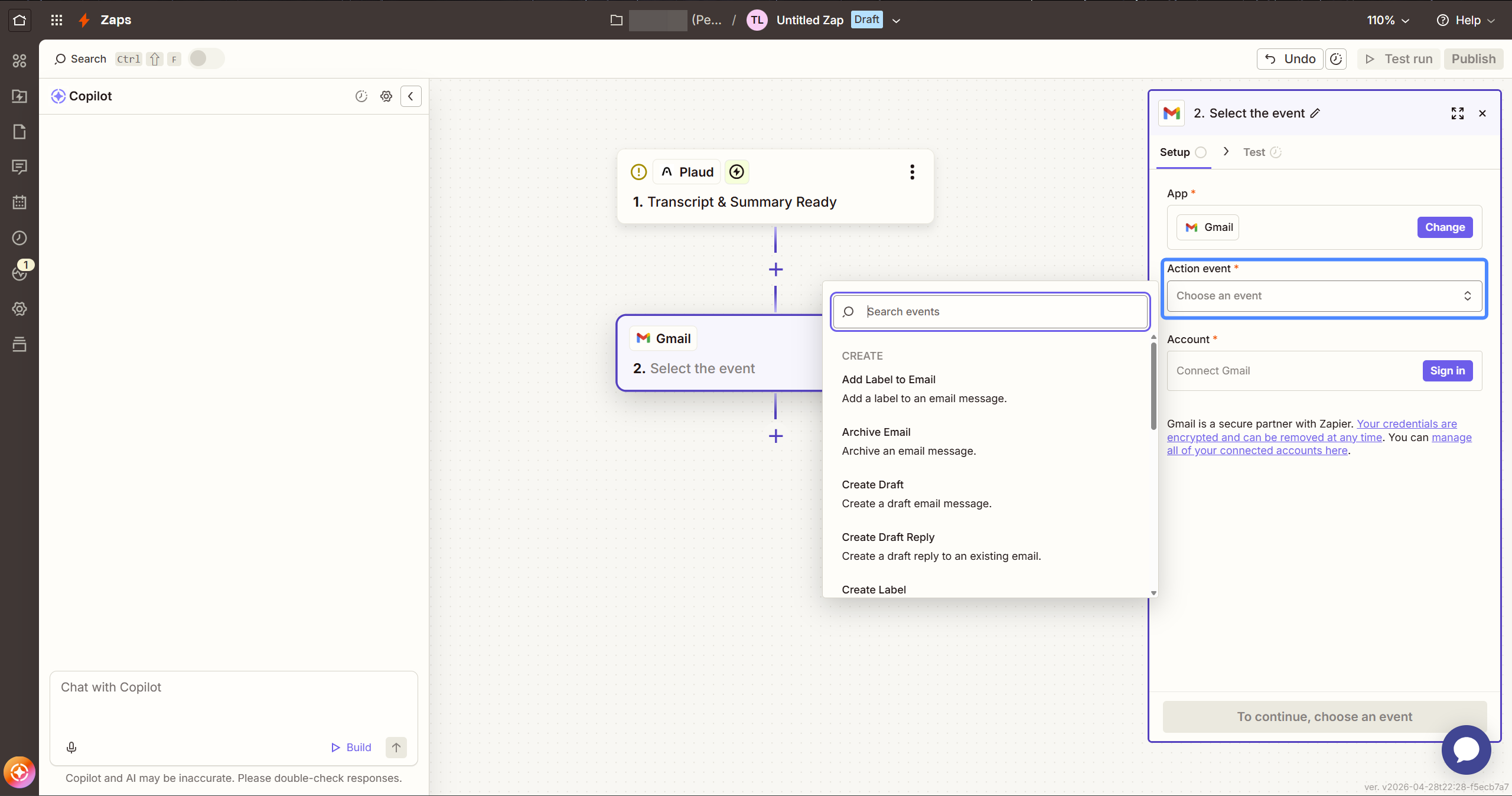This screenshot has height=796, width=1512.
Task: Expand the Help menu
Action: click(x=1467, y=20)
